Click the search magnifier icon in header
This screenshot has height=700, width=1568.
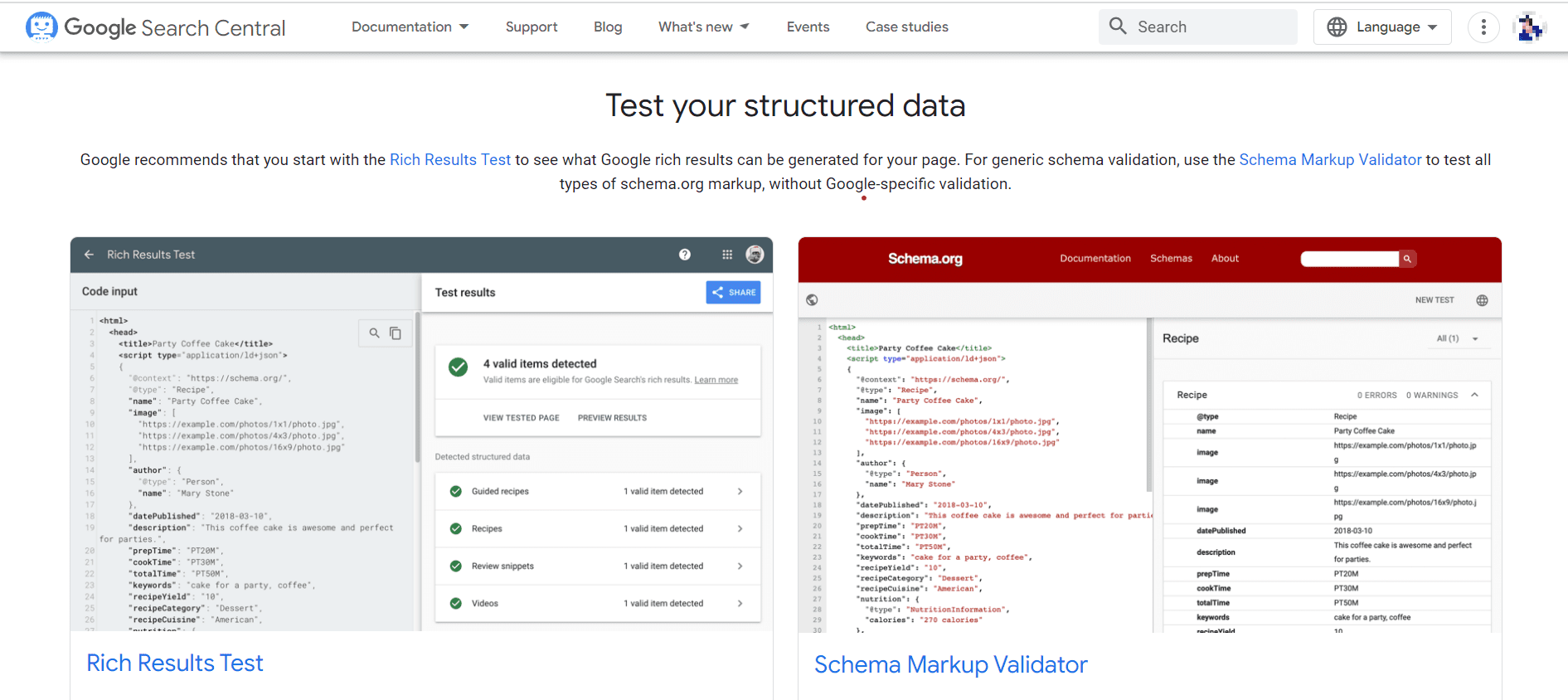pos(1118,27)
